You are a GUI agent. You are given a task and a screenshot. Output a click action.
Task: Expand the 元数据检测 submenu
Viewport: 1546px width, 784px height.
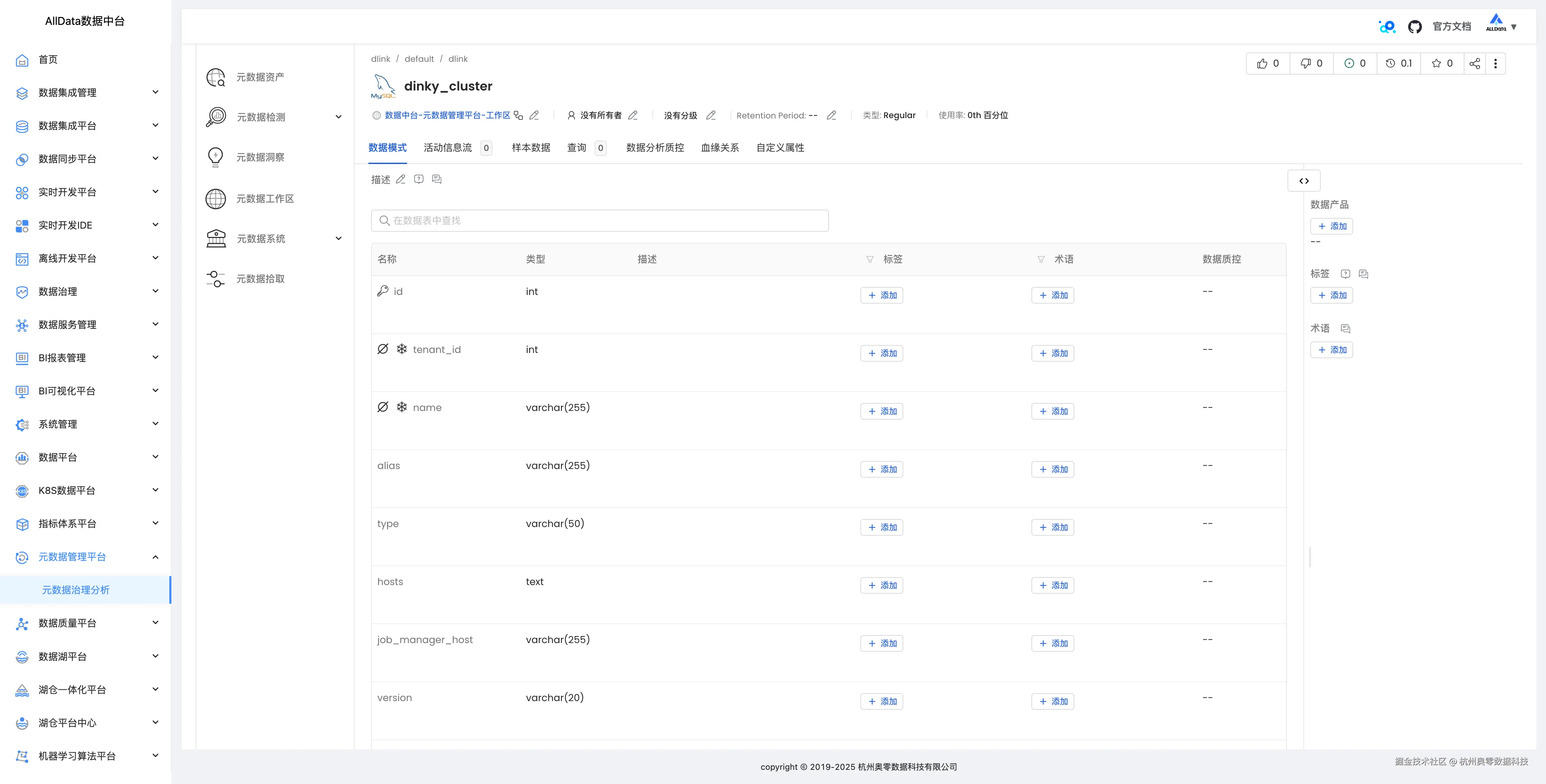pyautogui.click(x=339, y=117)
